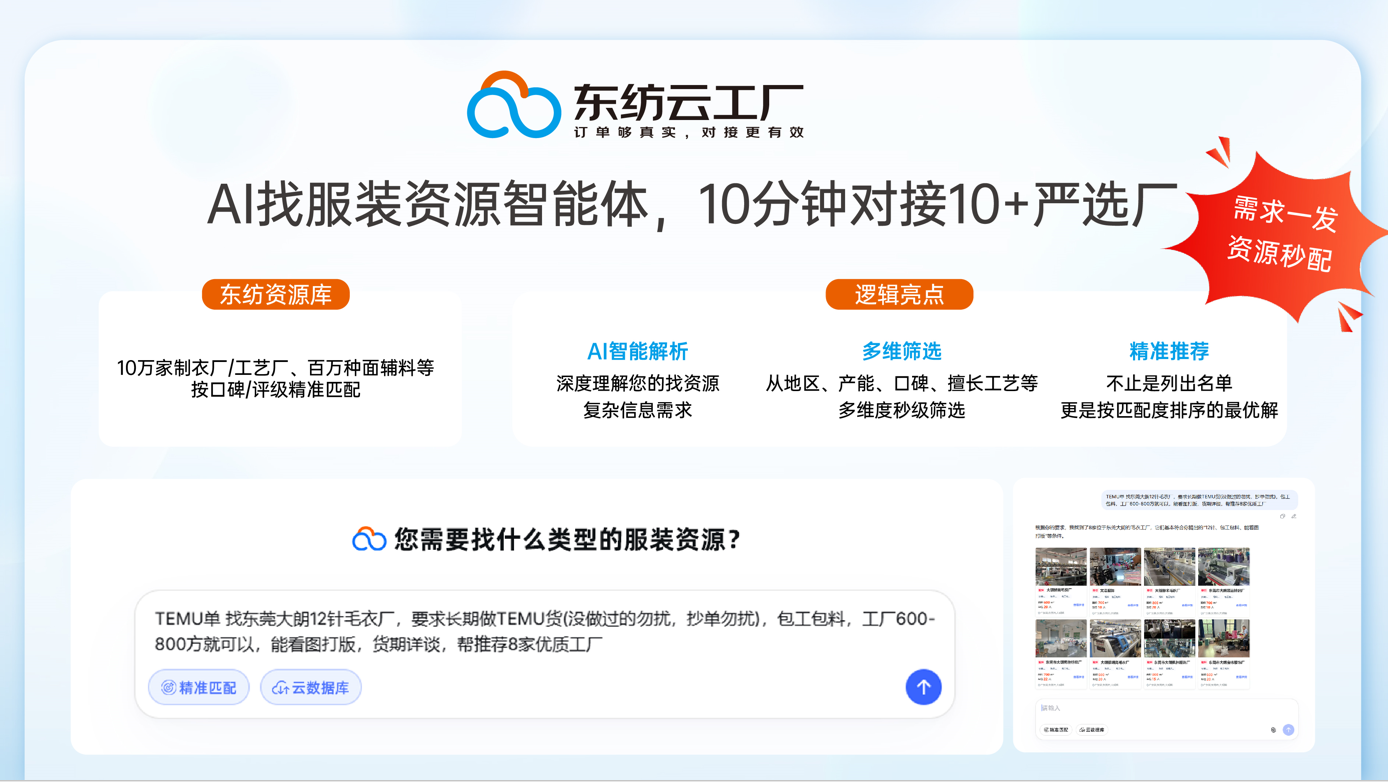
Task: Toggle the 云数据库 option below the prompt
Action: (x=310, y=687)
